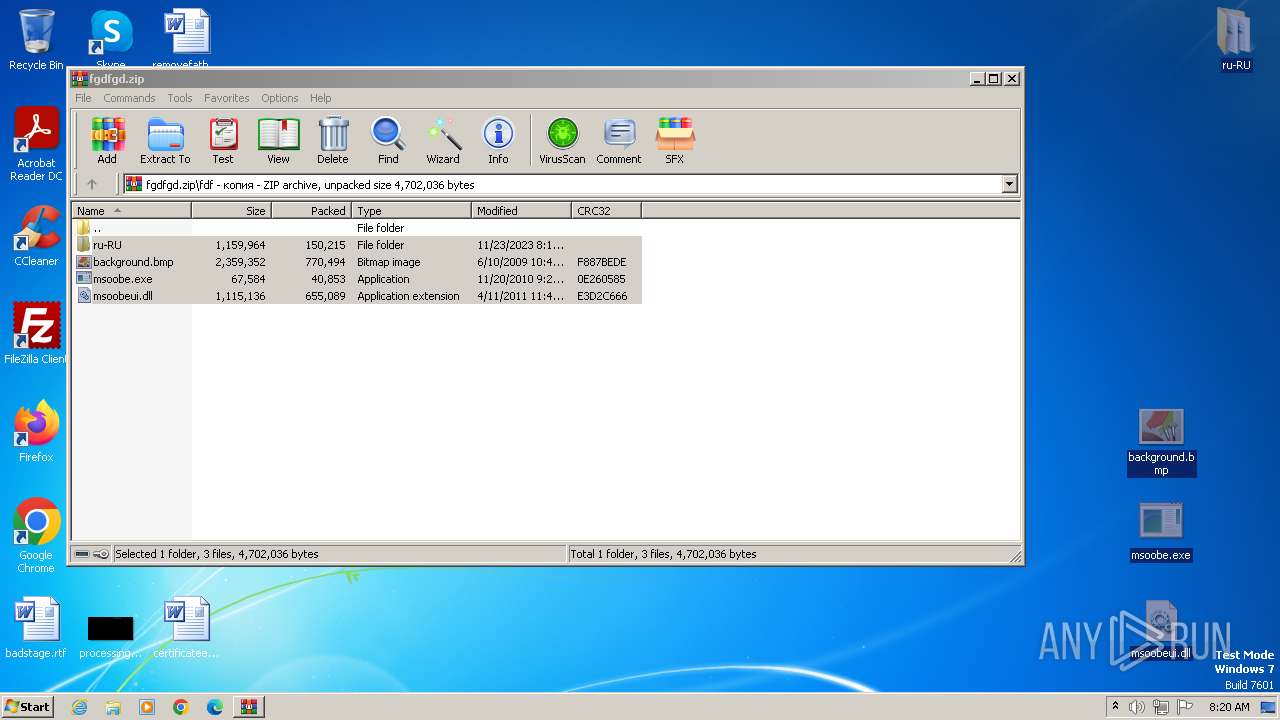Click the drive icon in status bar
The width and height of the screenshot is (1280, 720).
(x=82, y=554)
